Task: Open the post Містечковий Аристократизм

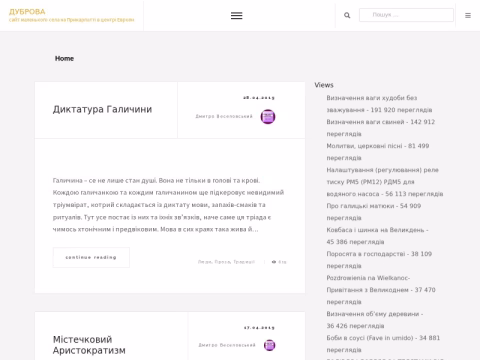Action: (x=89, y=345)
